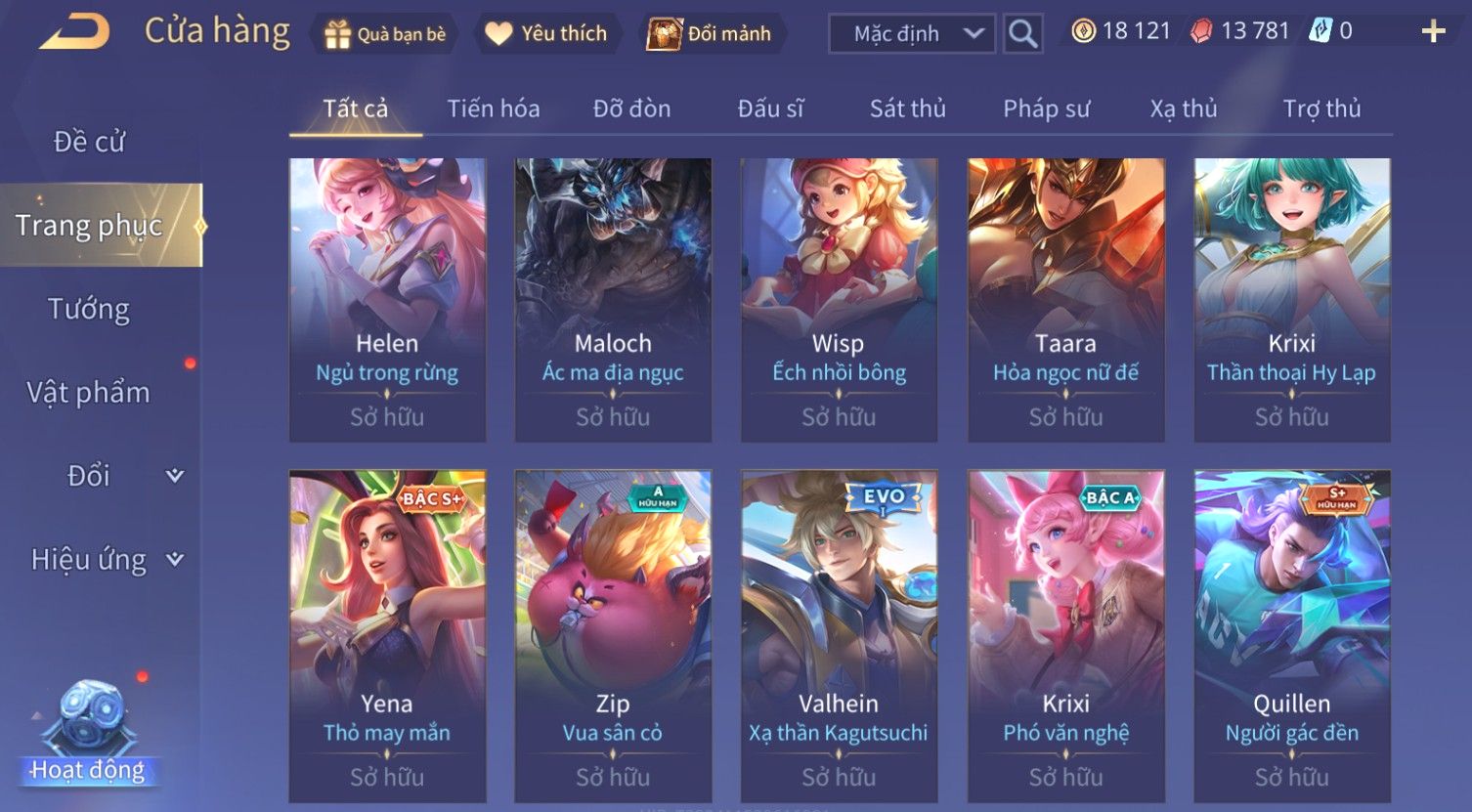Open the Mặc định sort dropdown
Viewport: 1472px width, 812px height.
912,33
